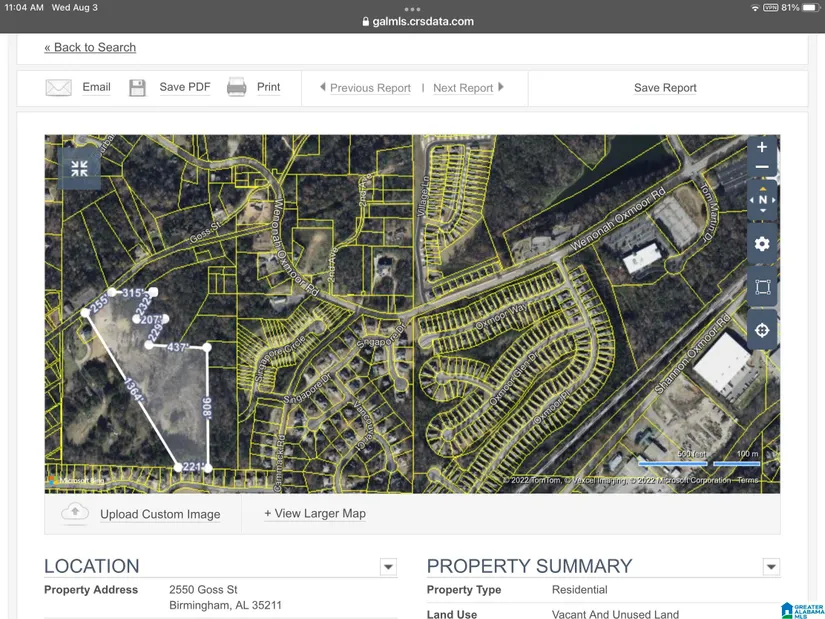Click the map Terms link

[748, 481]
